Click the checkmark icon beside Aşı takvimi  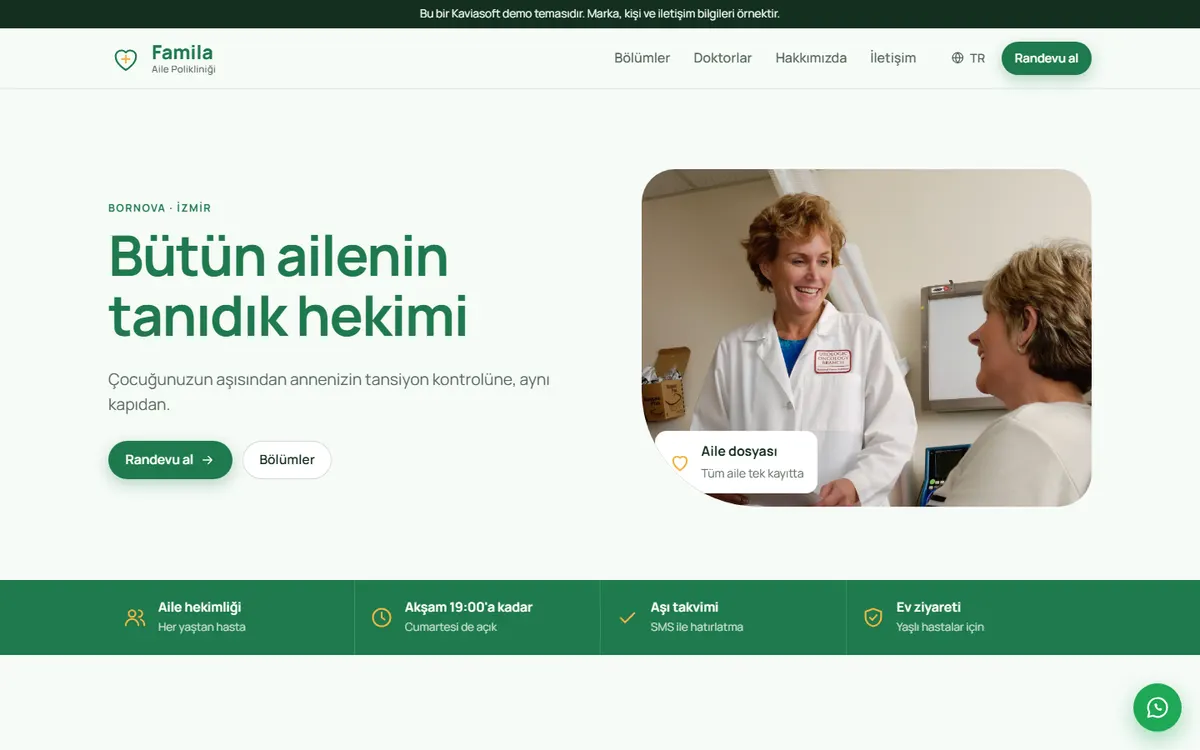627,618
